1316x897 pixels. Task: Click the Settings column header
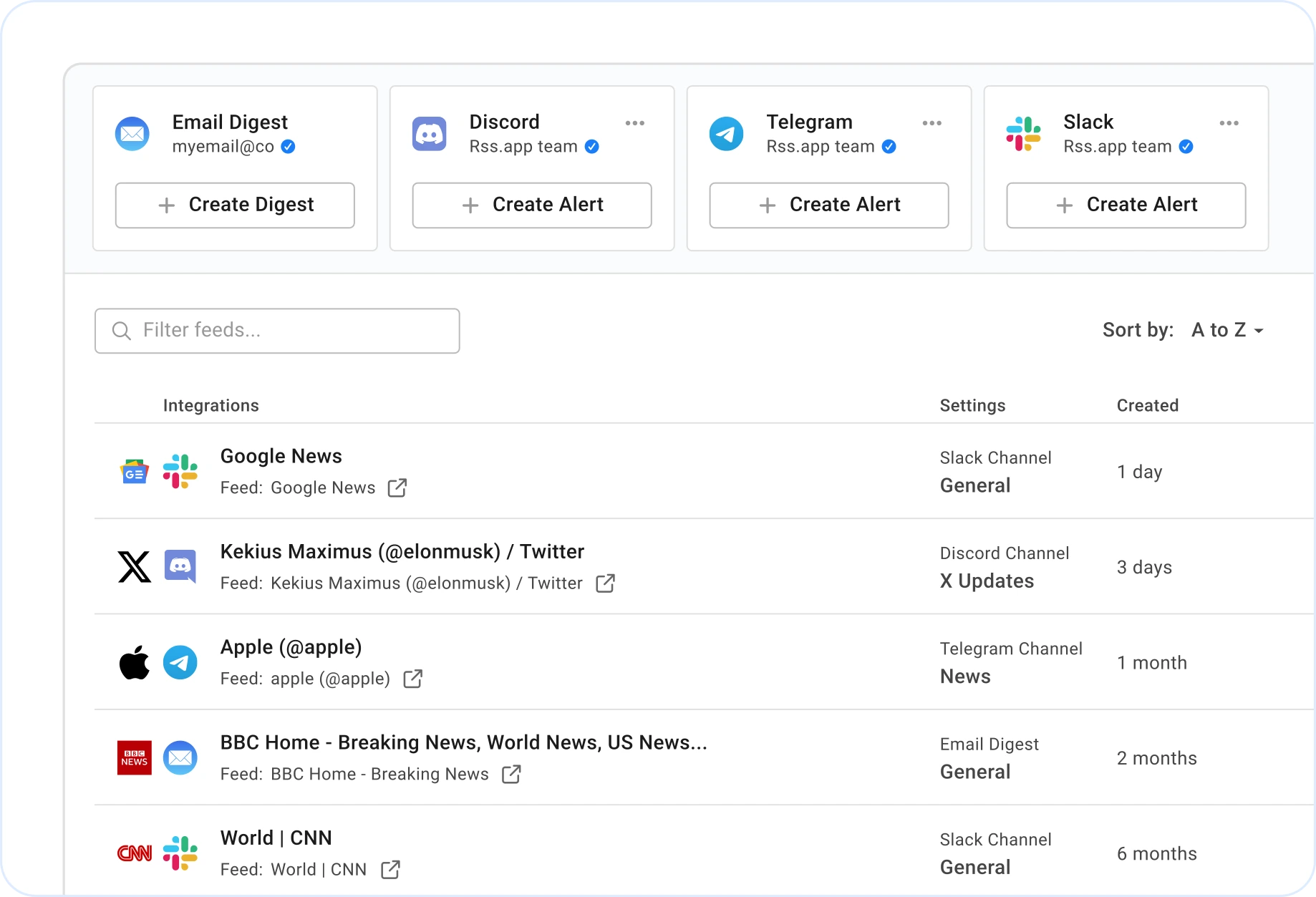pos(973,406)
